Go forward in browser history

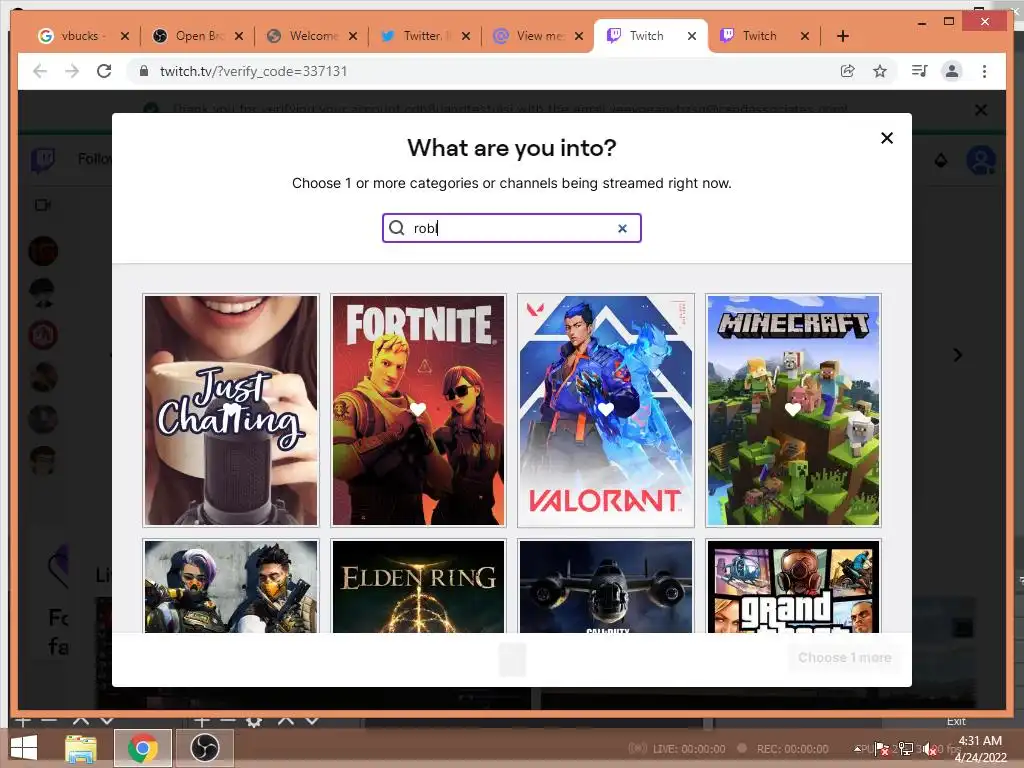(x=72, y=71)
